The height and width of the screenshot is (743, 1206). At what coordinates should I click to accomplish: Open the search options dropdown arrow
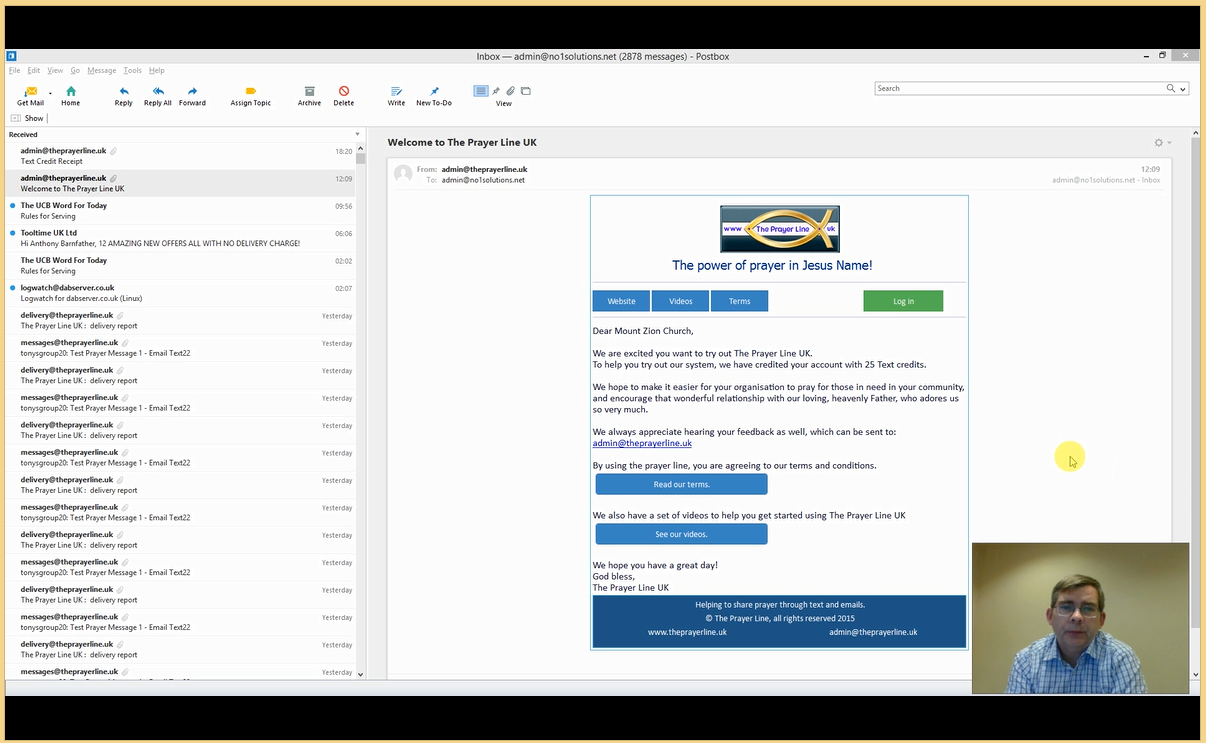click(1183, 89)
